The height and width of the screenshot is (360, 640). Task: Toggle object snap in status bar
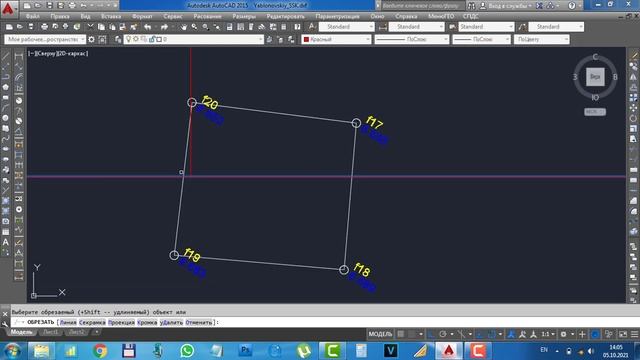492,334
